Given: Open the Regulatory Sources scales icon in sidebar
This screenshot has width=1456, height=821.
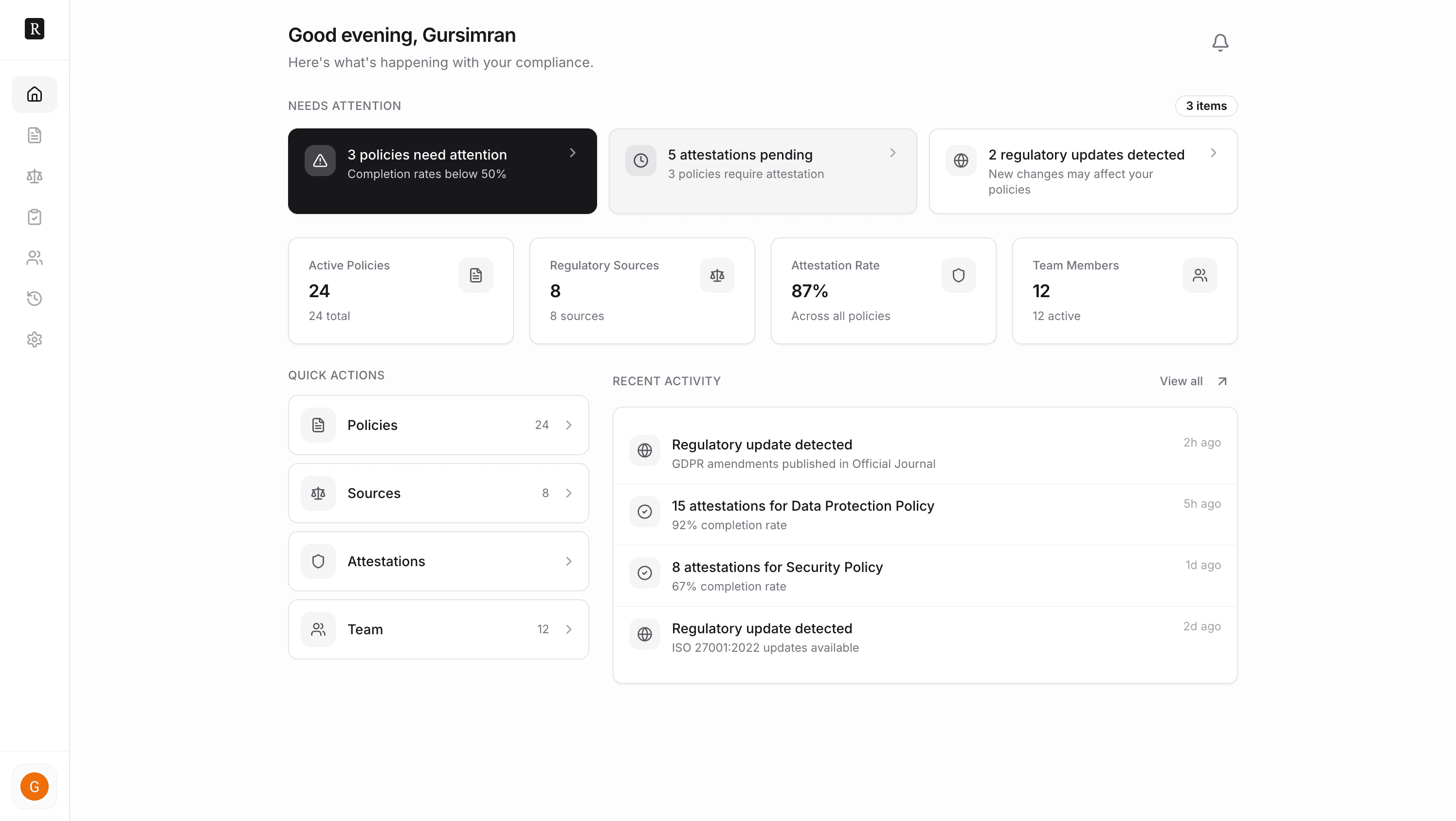Looking at the screenshot, I should pos(35,176).
